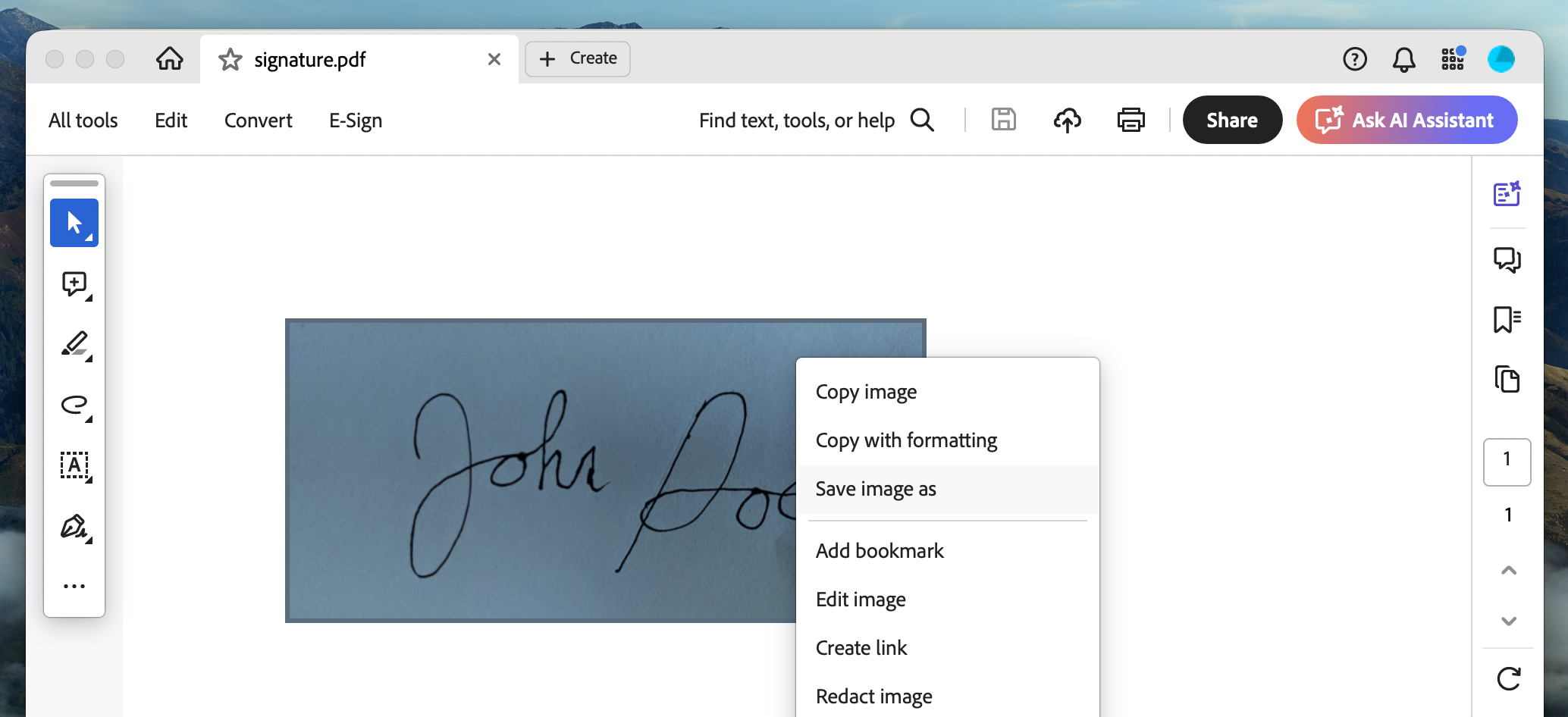This screenshot has height=717, width=1568.
Task: Select the text box tool
Action: [74, 466]
